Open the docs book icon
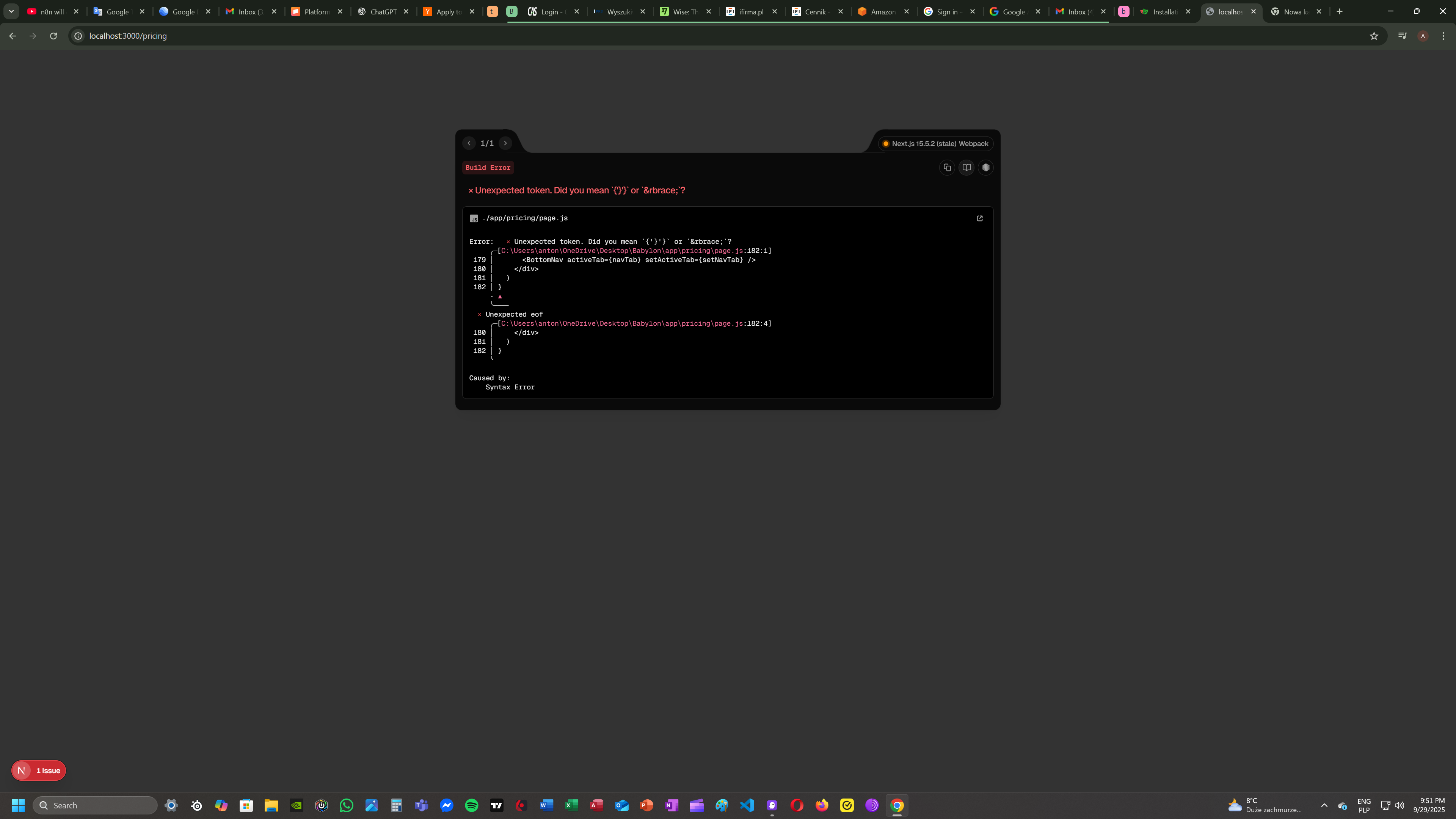1456x819 pixels. coord(966,167)
